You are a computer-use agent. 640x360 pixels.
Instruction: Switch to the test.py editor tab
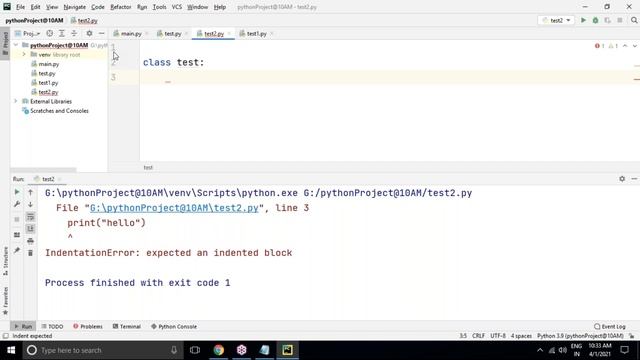tap(173, 33)
